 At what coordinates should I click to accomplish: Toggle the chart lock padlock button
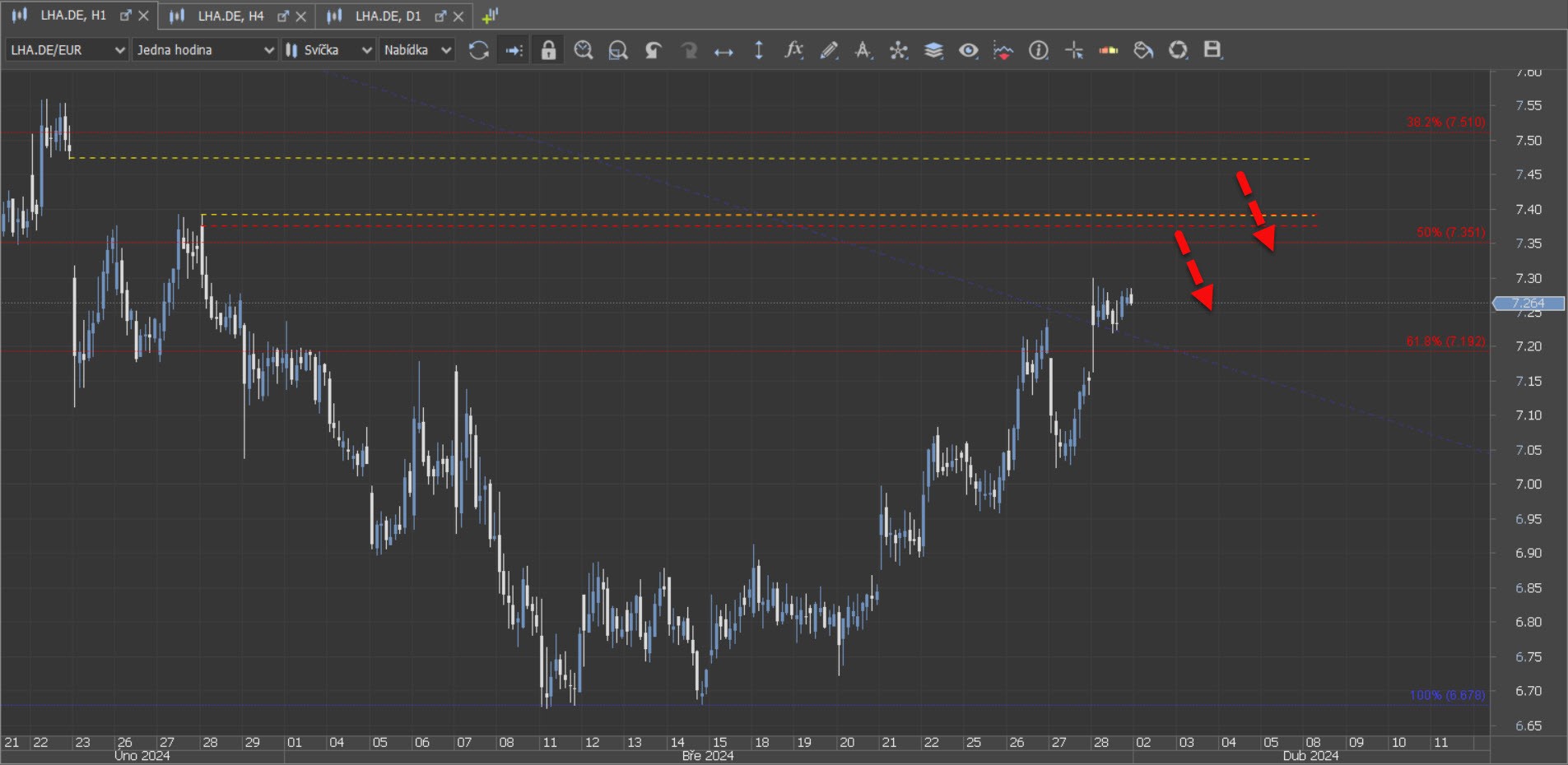(548, 50)
